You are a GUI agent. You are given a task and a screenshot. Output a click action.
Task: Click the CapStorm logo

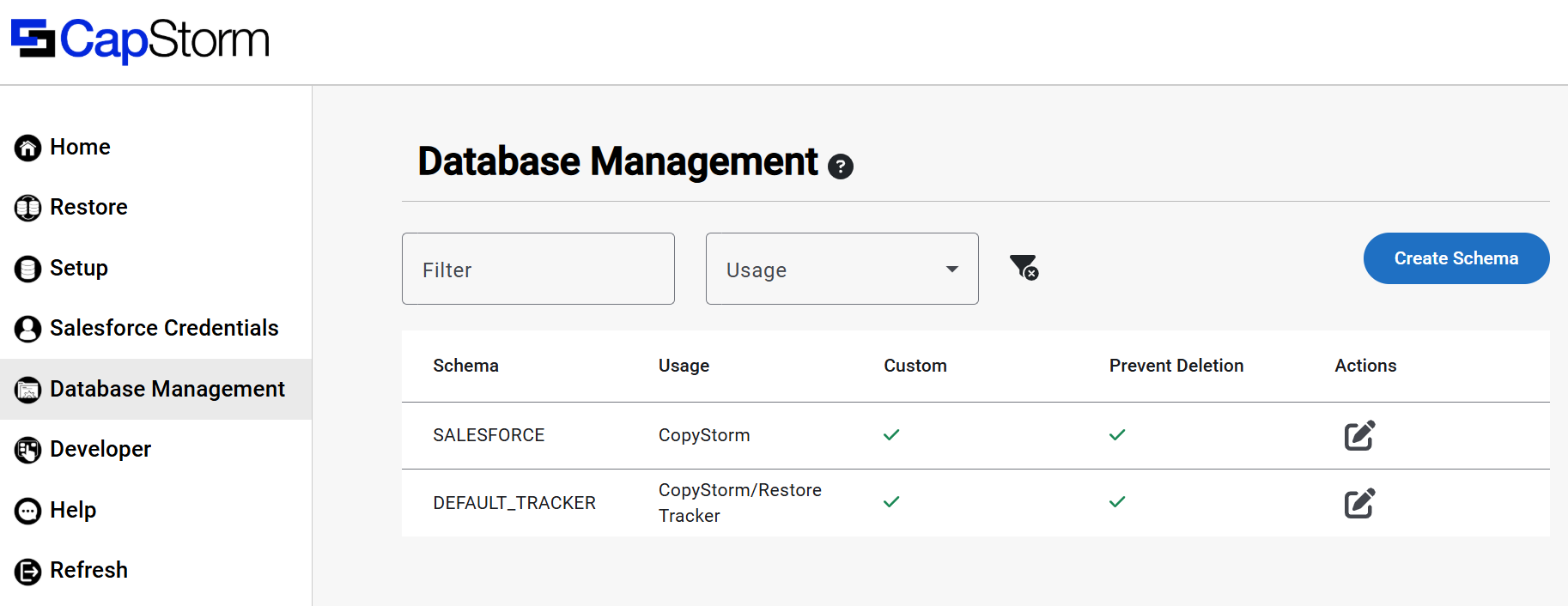click(x=140, y=40)
